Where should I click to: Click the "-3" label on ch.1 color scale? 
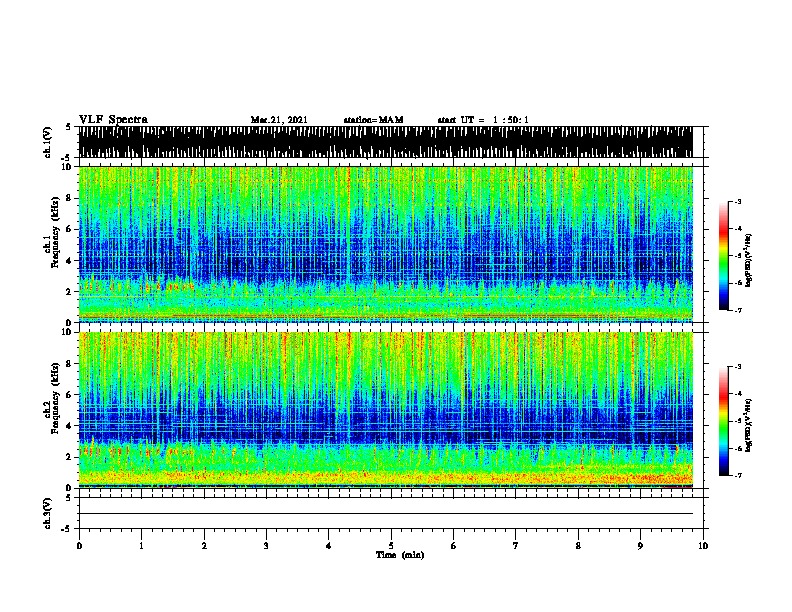737,201
